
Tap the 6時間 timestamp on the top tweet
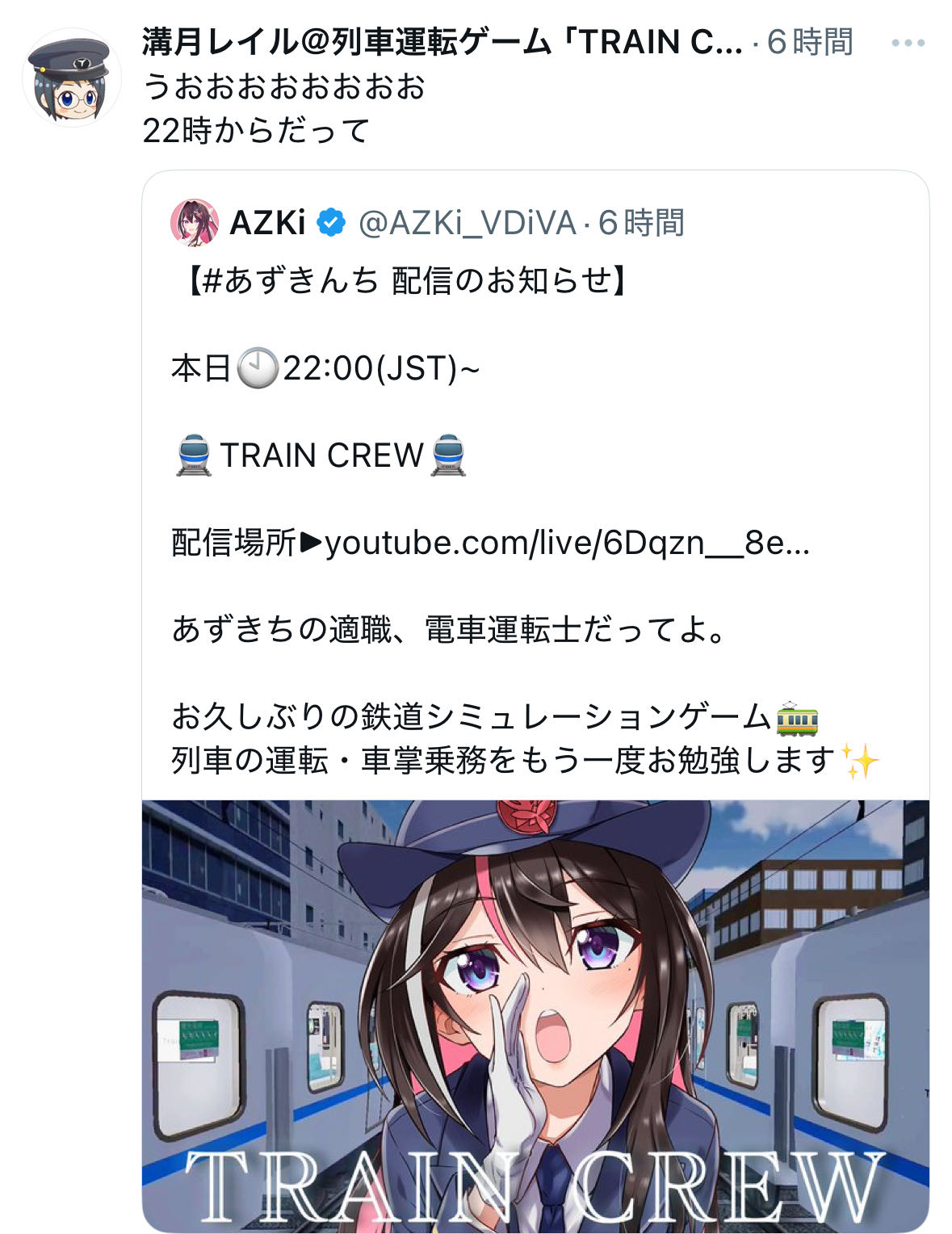810,42
